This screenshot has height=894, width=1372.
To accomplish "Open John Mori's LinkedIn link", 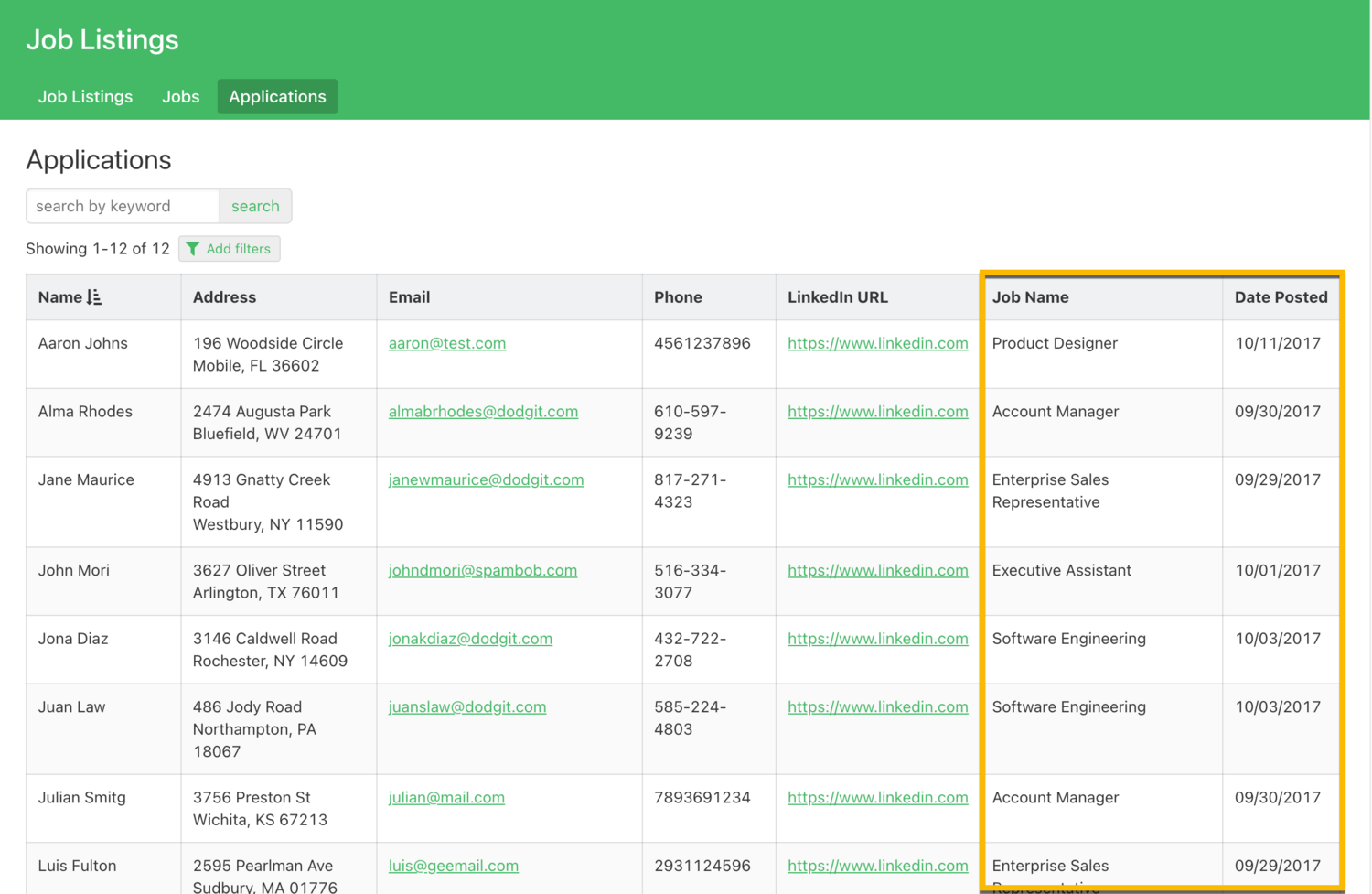I will pos(877,570).
